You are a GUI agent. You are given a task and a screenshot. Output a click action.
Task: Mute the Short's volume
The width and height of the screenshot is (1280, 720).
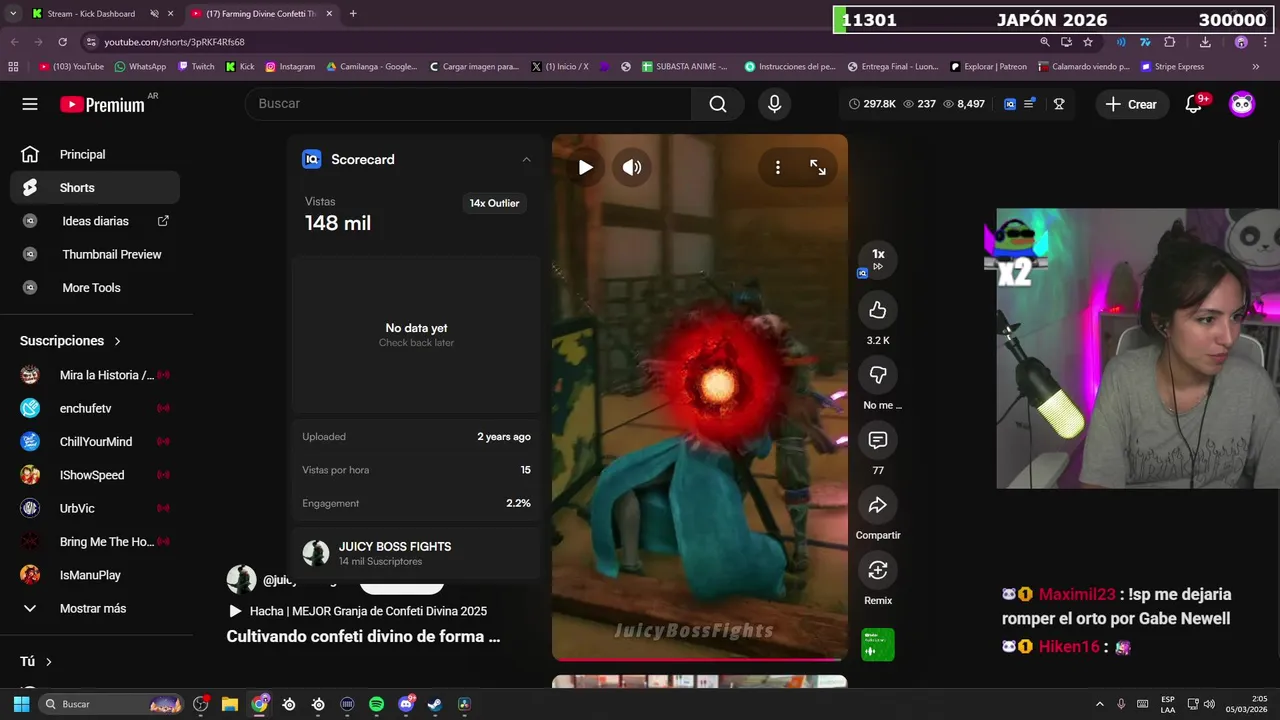632,167
